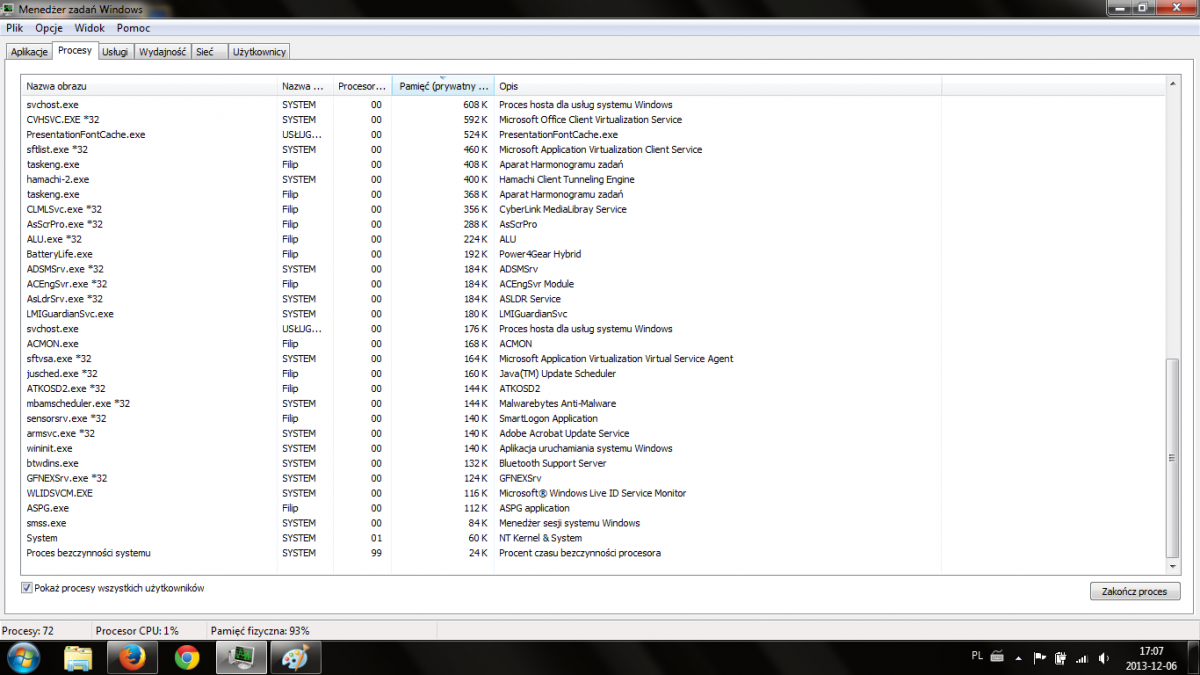Switch to Firefox on the taskbar
Viewport: 1200px width, 675px height.
132,657
